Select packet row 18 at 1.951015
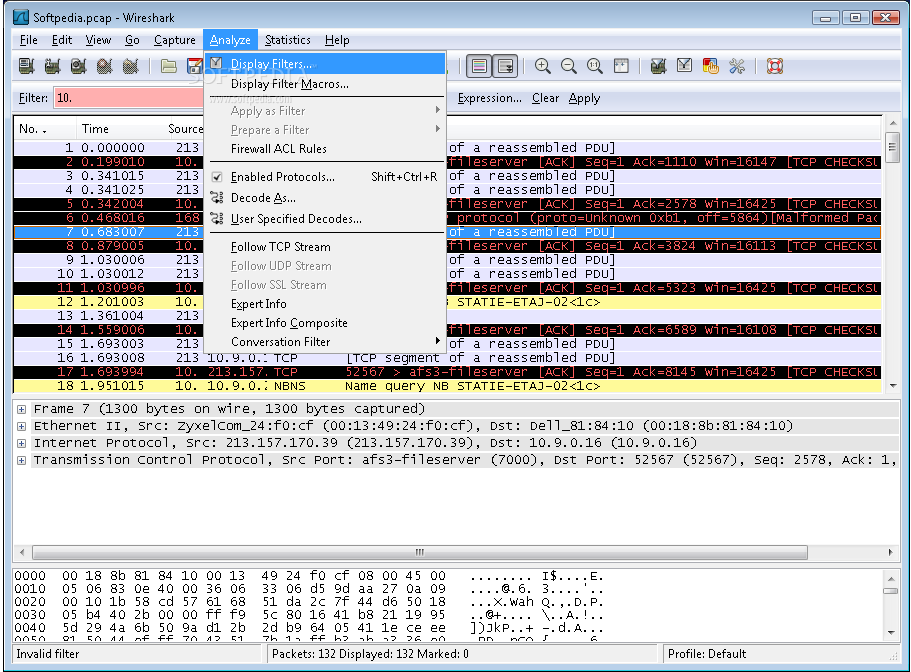The image size is (911, 672). tap(447, 386)
